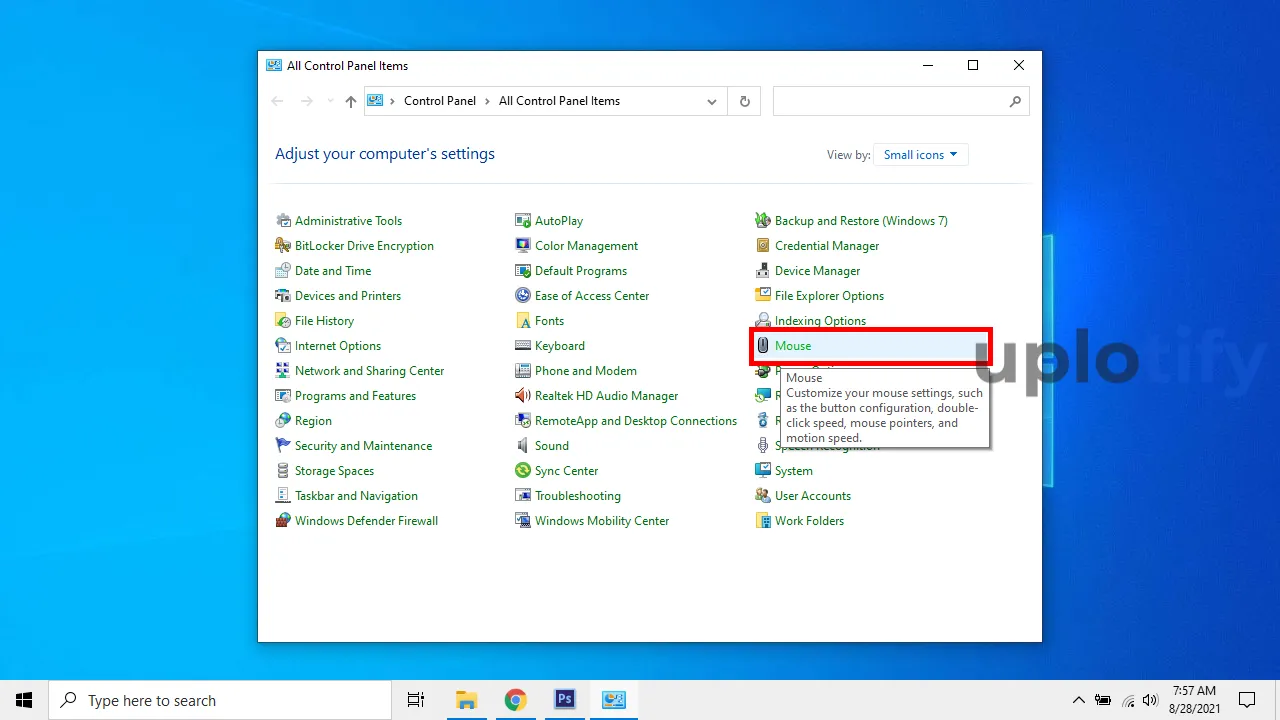The height and width of the screenshot is (720, 1280).
Task: Click the Device Manager icon
Action: [x=763, y=271]
